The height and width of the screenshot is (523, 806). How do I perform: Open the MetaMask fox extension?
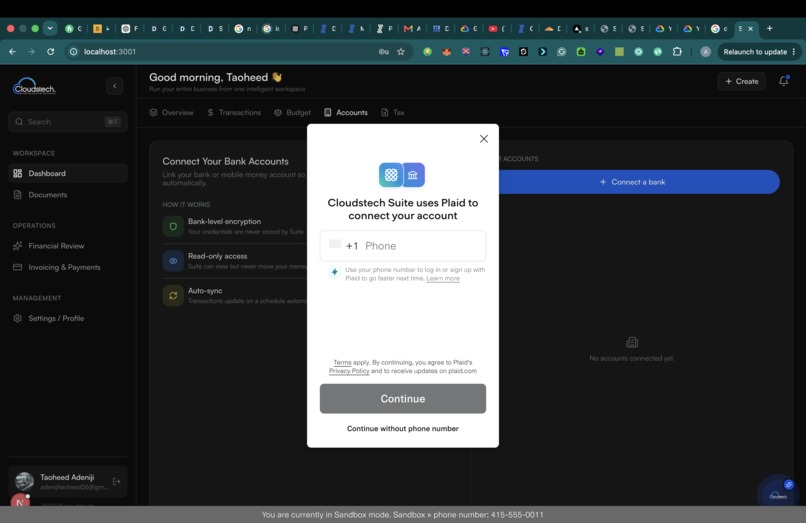(446, 51)
